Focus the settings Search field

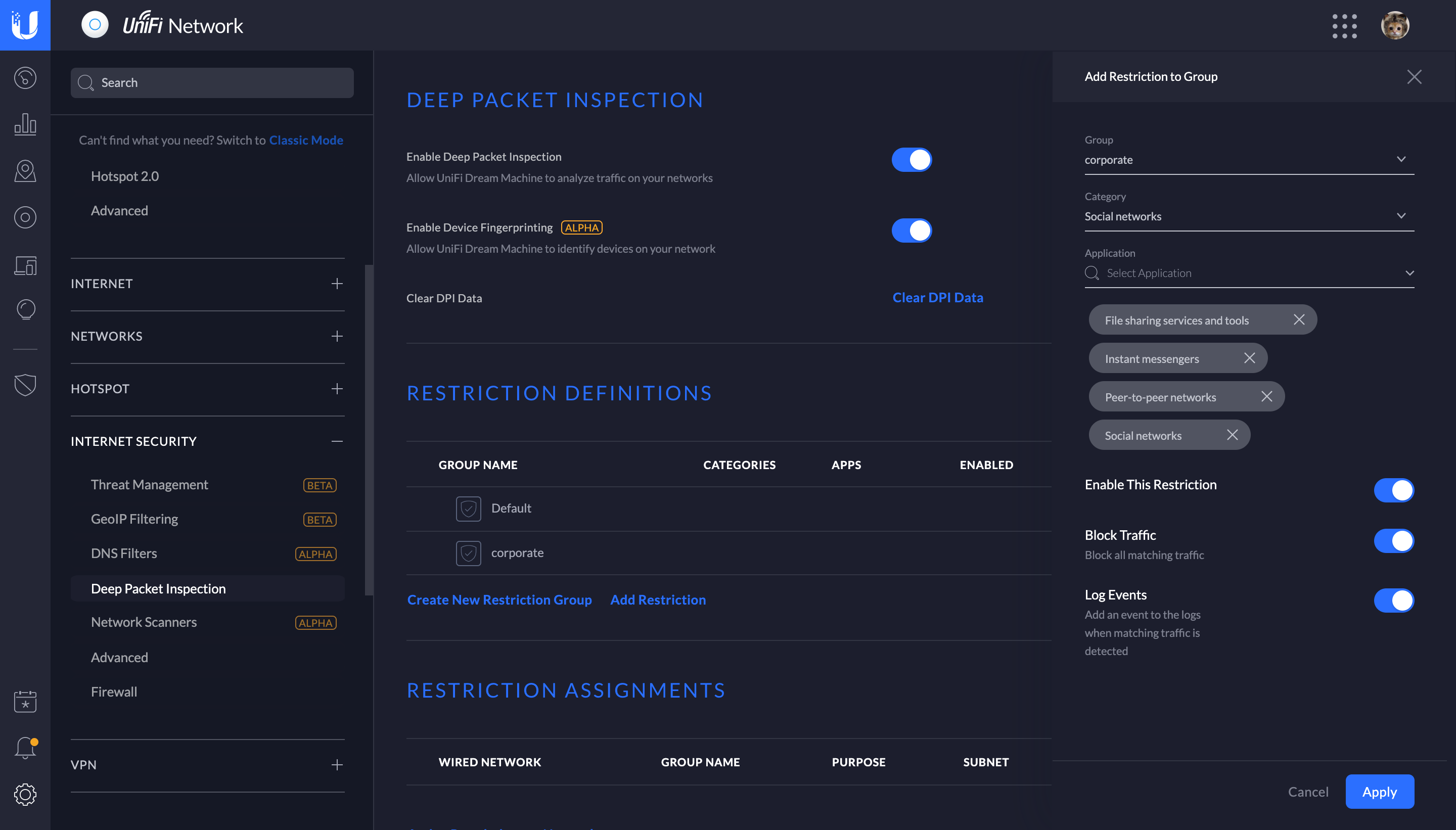212,83
